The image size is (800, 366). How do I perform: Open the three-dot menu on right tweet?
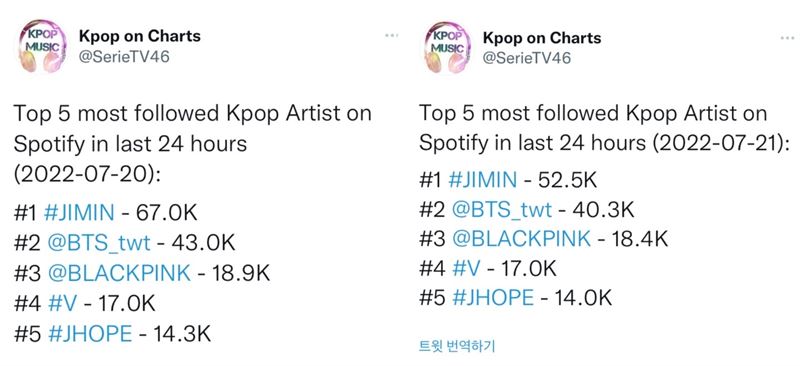(788, 38)
